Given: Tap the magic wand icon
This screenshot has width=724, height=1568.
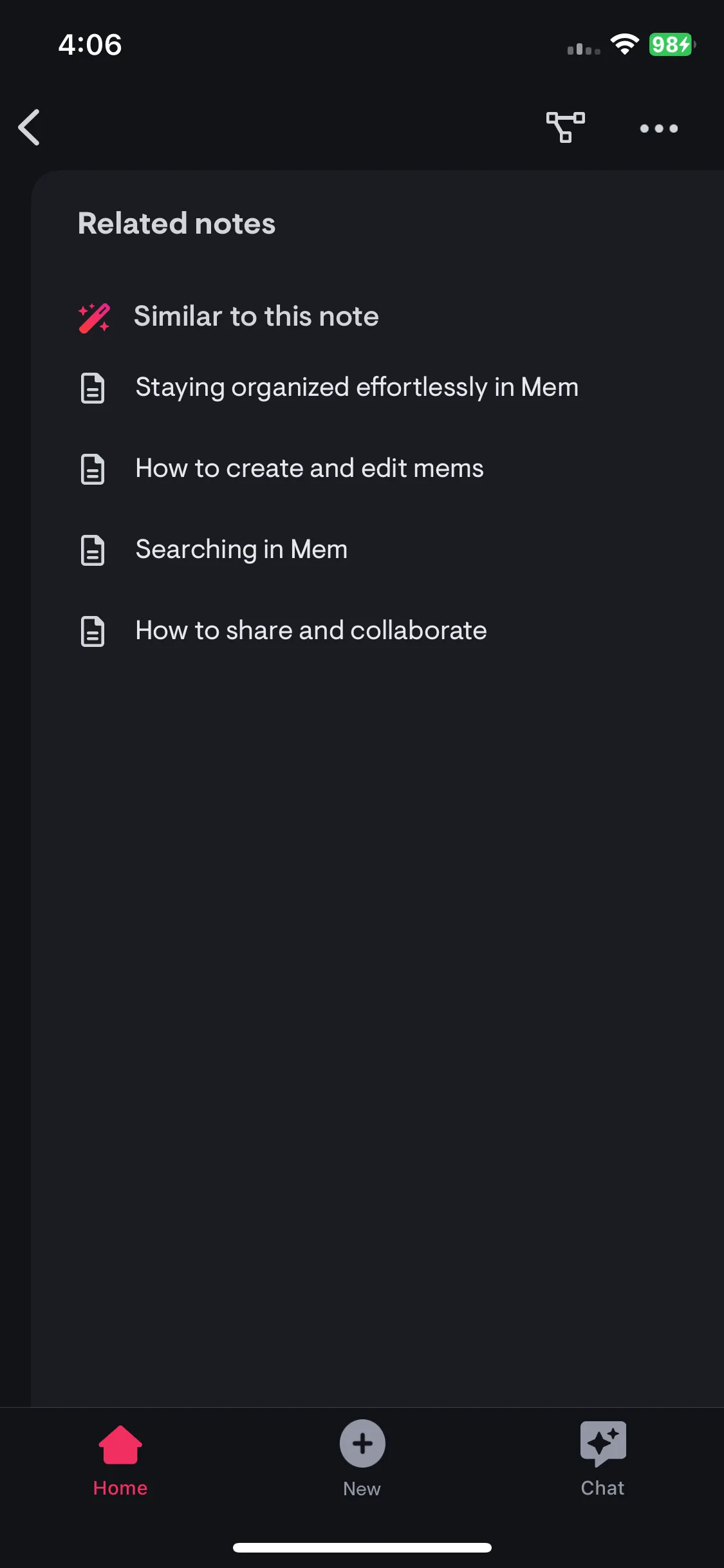Looking at the screenshot, I should tap(94, 317).
